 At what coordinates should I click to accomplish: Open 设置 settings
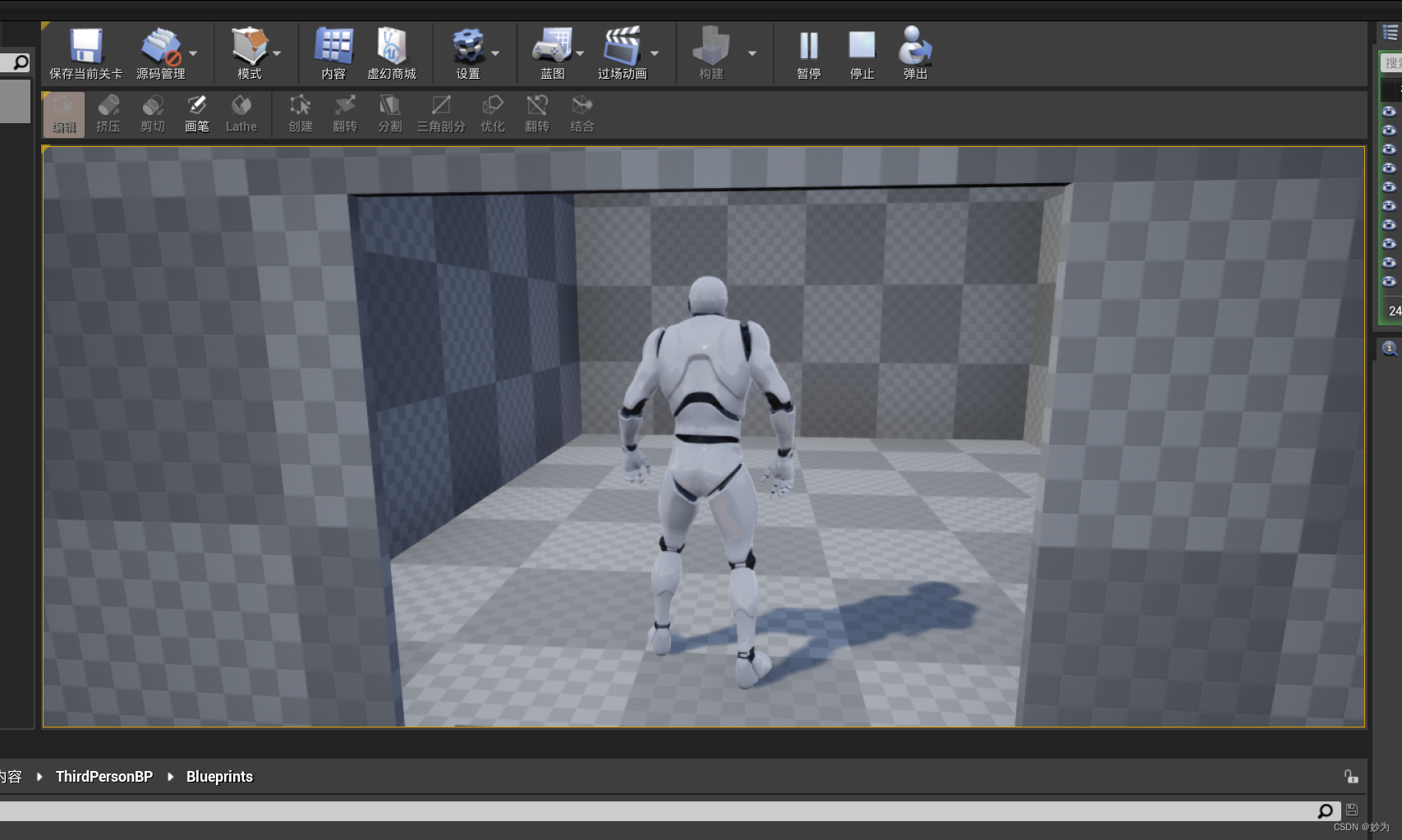(x=468, y=53)
